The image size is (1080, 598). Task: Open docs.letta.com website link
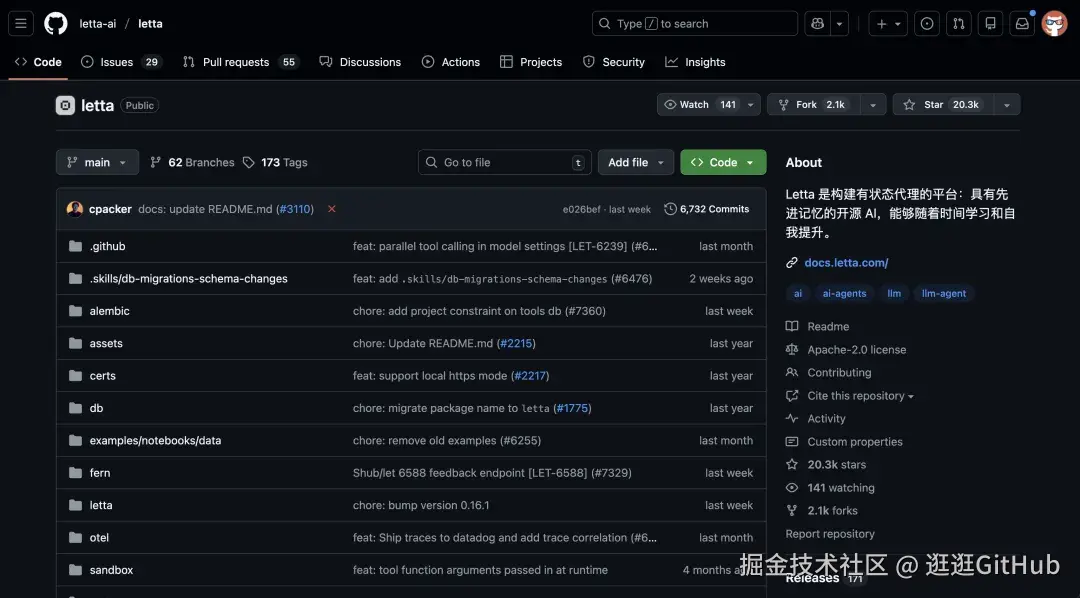(846, 262)
